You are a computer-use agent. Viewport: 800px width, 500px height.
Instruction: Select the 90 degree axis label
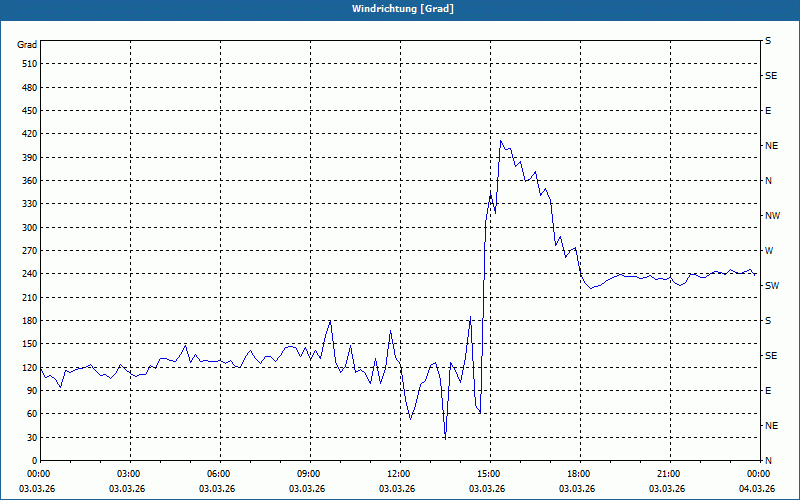(x=31, y=391)
